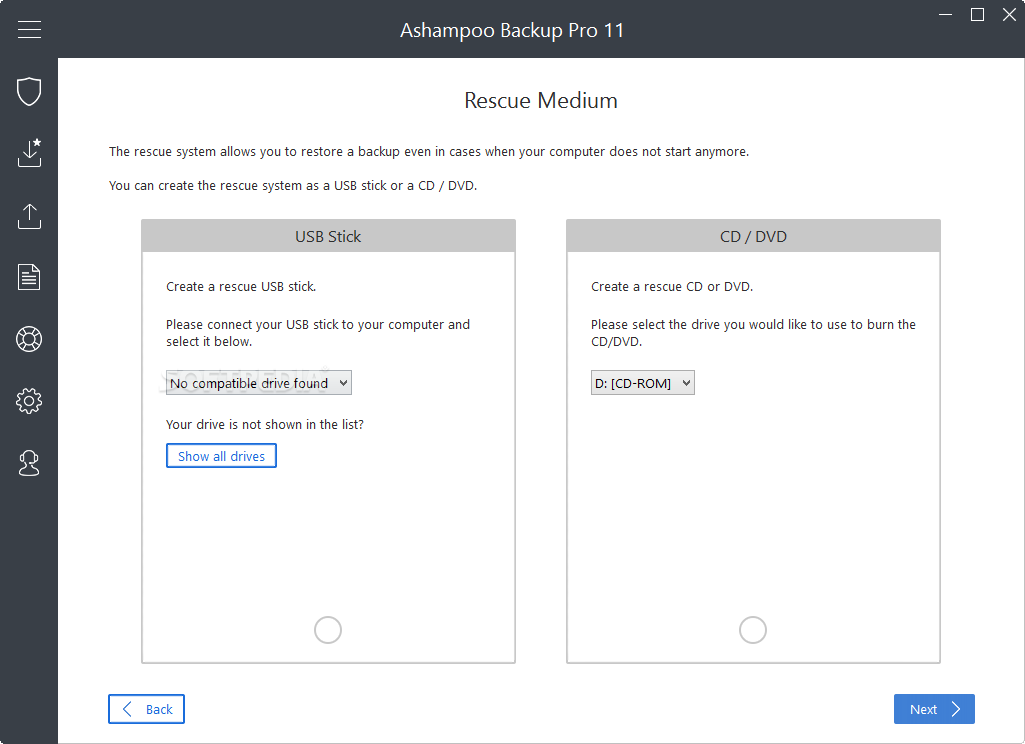Click the 'Ashampoo Backup Pro 11' title

(x=512, y=30)
